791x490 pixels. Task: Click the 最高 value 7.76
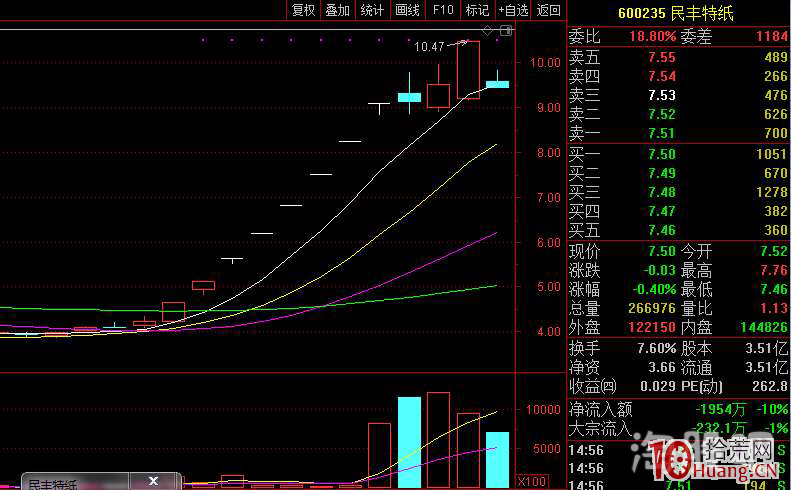(x=774, y=270)
